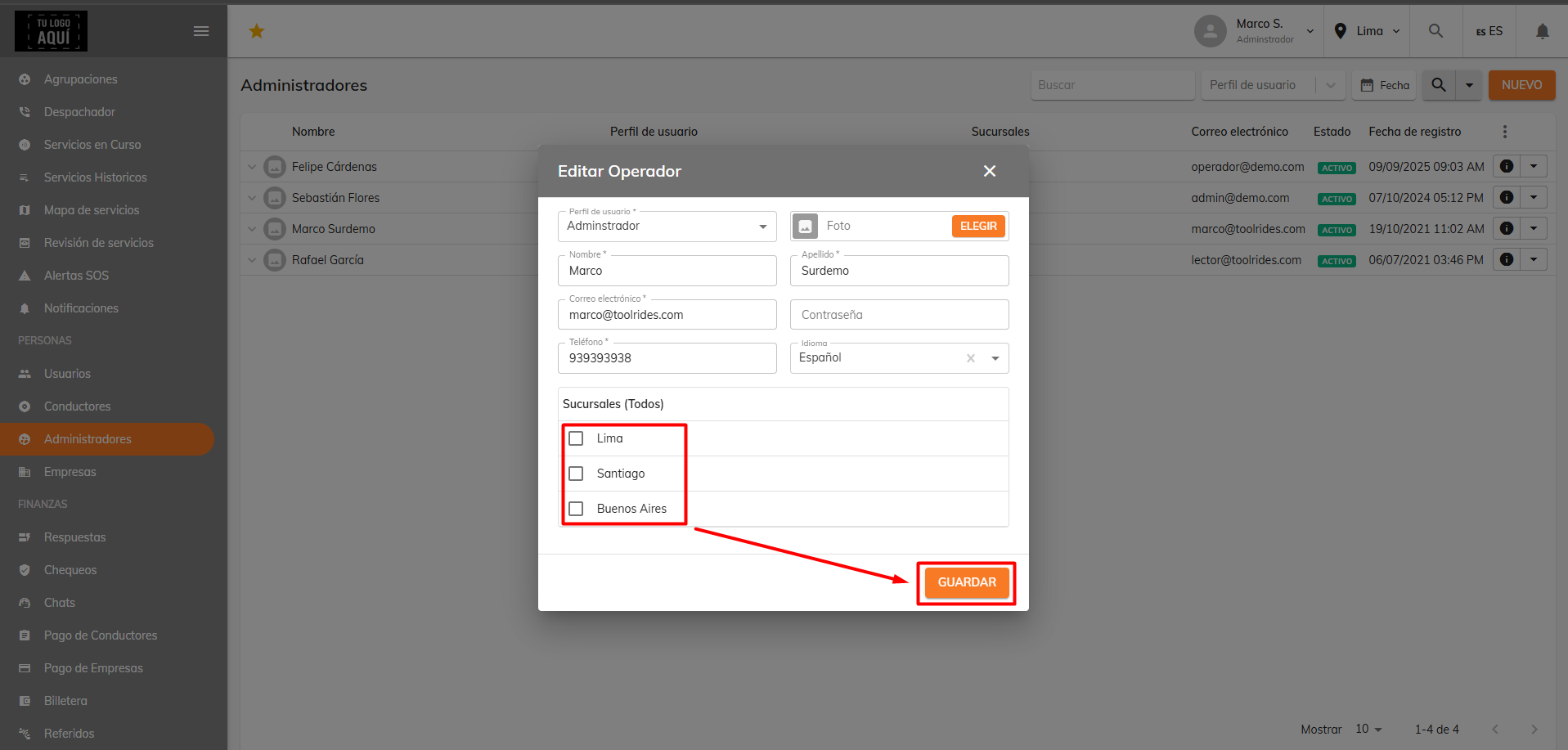Click the Nombre field containing Marco
The height and width of the screenshot is (750, 1568).
pyautogui.click(x=667, y=271)
